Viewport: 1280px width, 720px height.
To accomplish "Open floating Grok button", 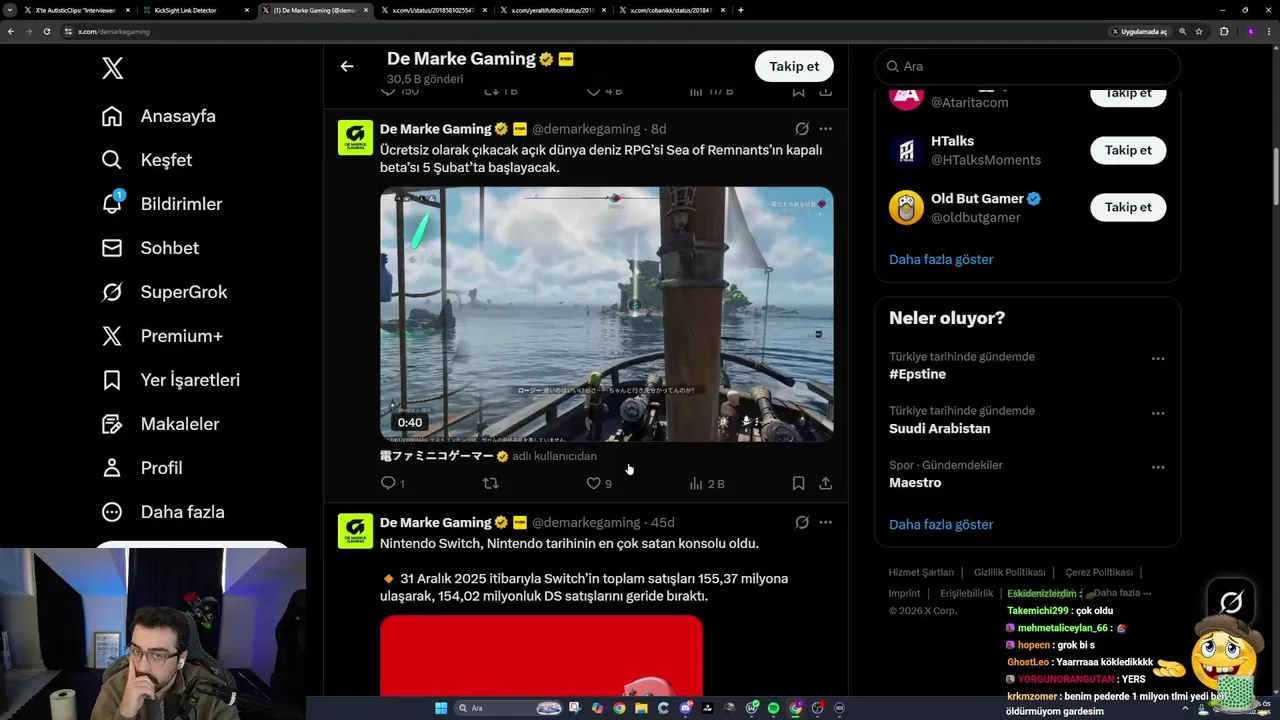I will click(1231, 602).
